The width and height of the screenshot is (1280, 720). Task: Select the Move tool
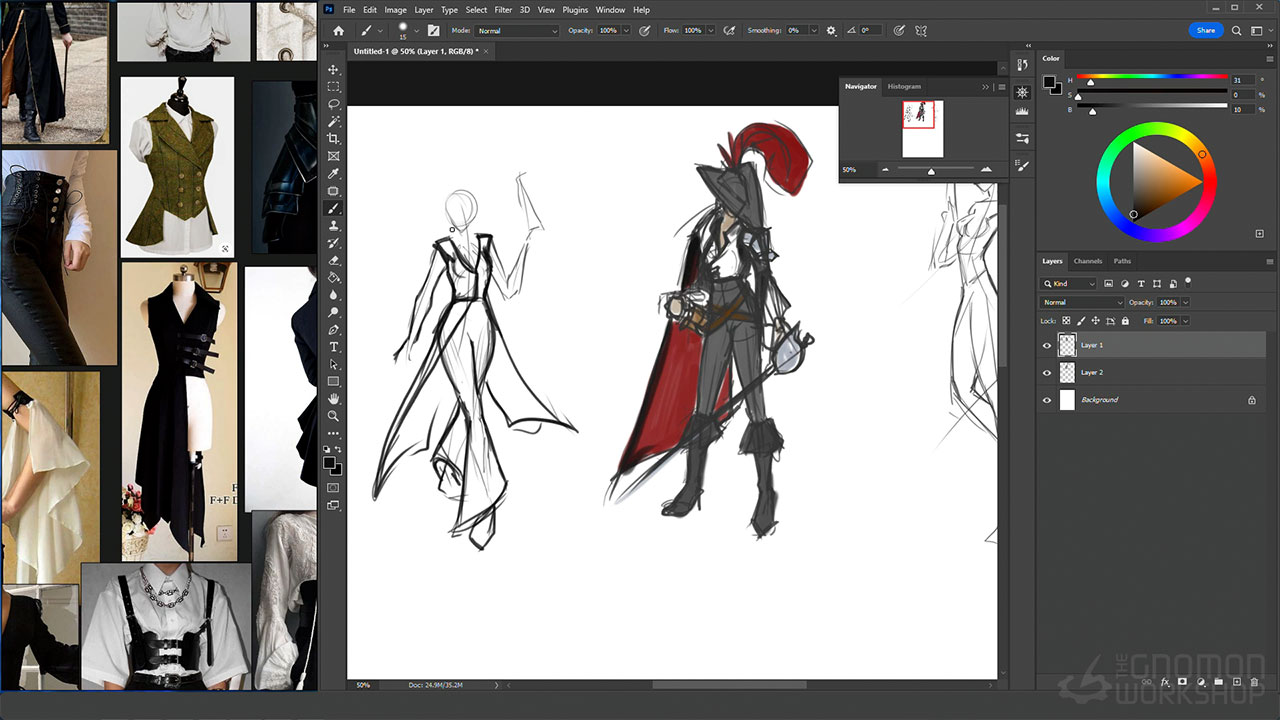(x=334, y=70)
